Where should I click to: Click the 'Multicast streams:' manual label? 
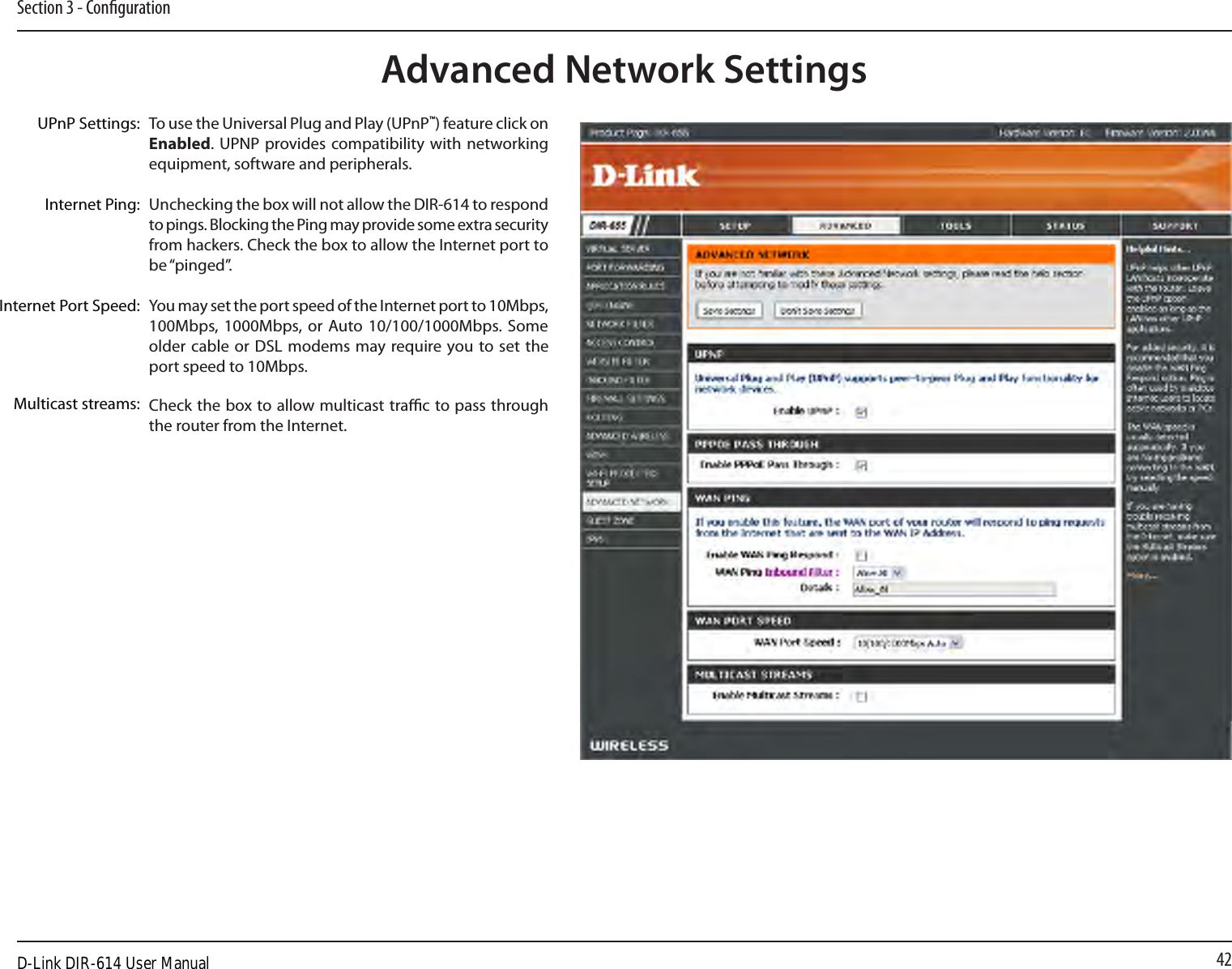(x=76, y=403)
